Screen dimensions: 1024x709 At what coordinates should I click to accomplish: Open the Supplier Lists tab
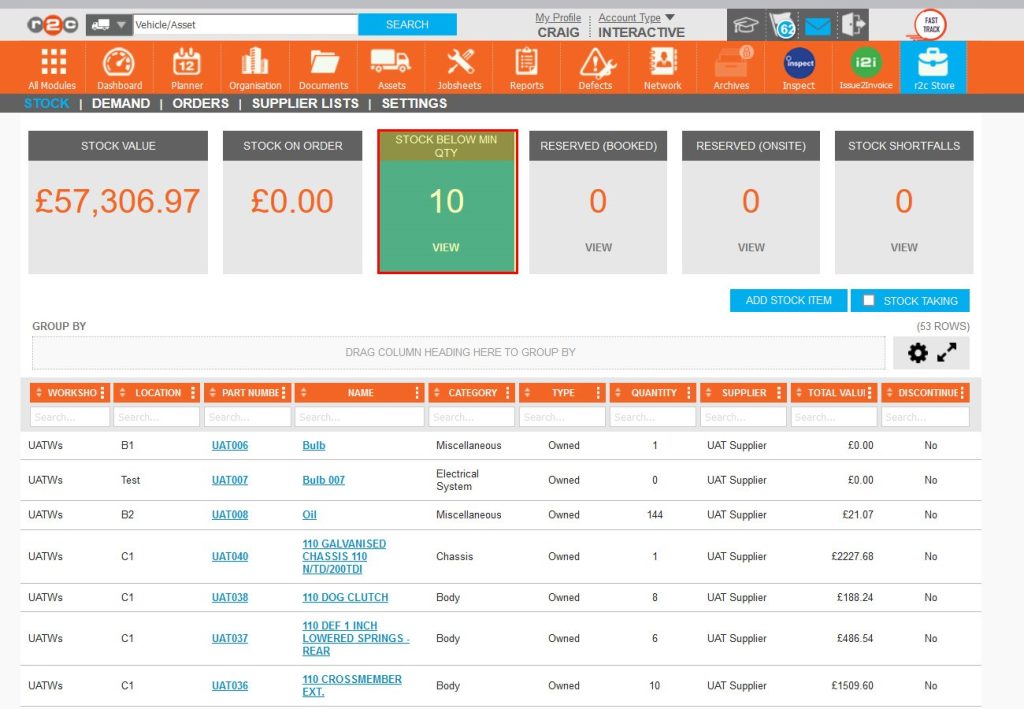coord(305,103)
